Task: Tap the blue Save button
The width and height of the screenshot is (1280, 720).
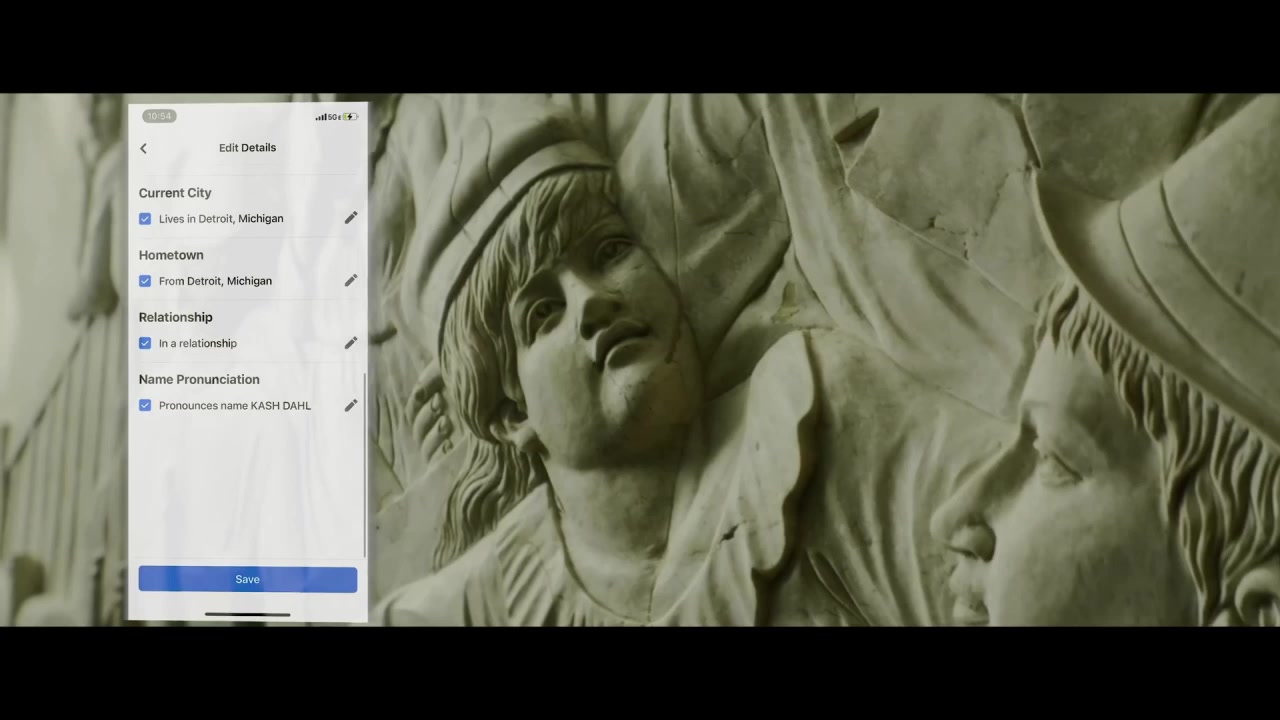Action: pos(247,579)
